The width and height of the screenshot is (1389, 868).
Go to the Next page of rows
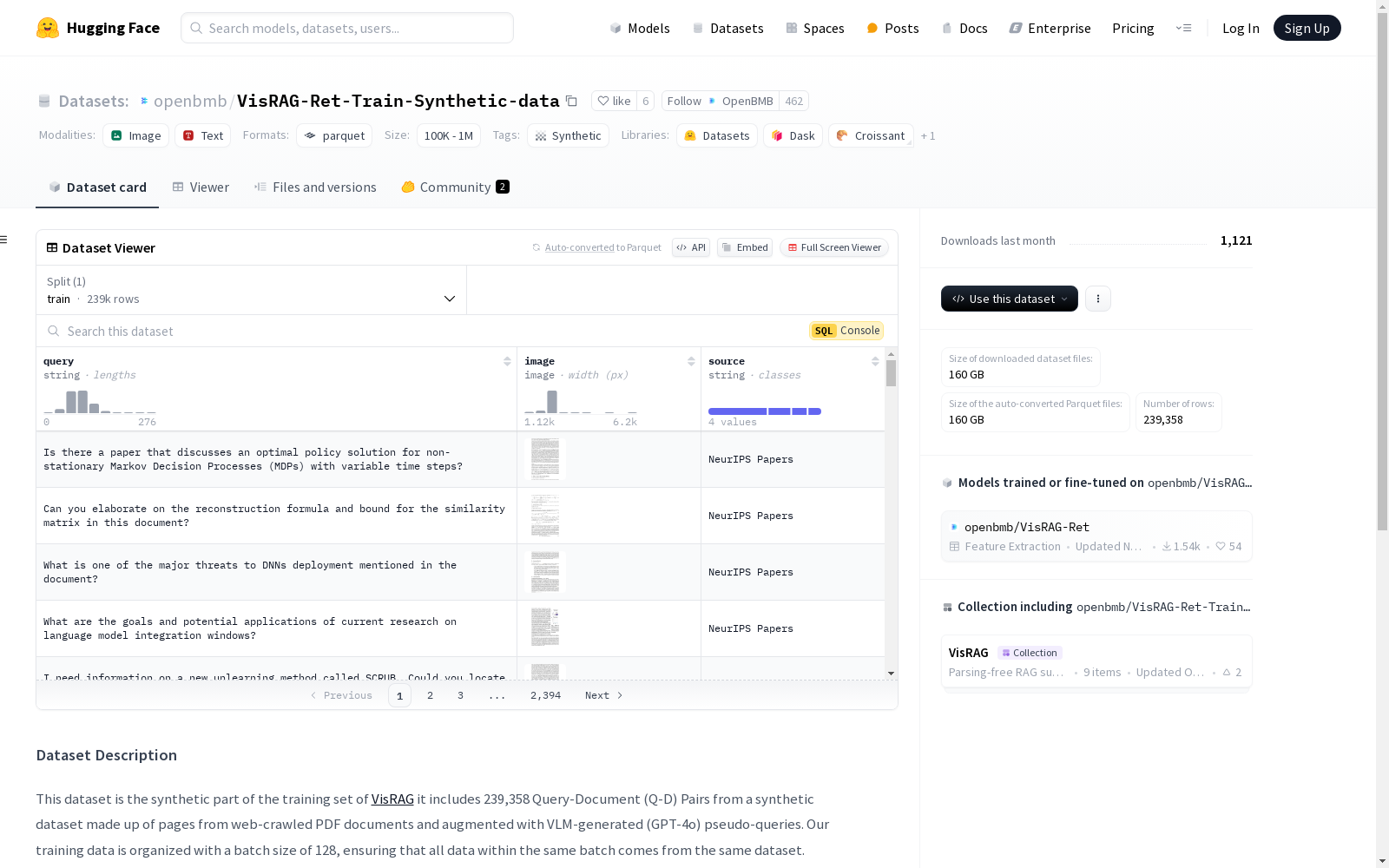(604, 695)
